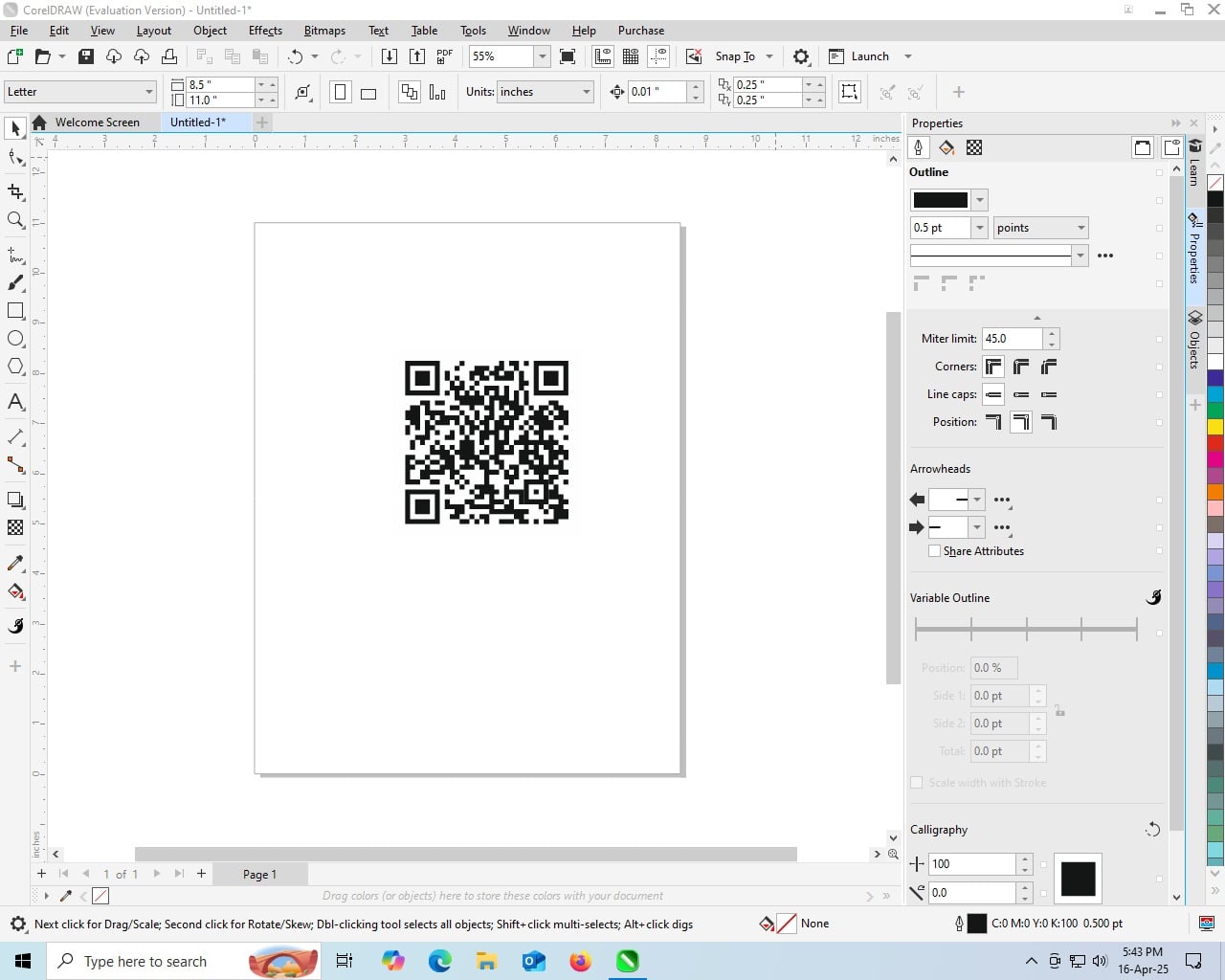Click the Export icon
Image resolution: width=1225 pixels, height=980 pixels.
[x=417, y=56]
